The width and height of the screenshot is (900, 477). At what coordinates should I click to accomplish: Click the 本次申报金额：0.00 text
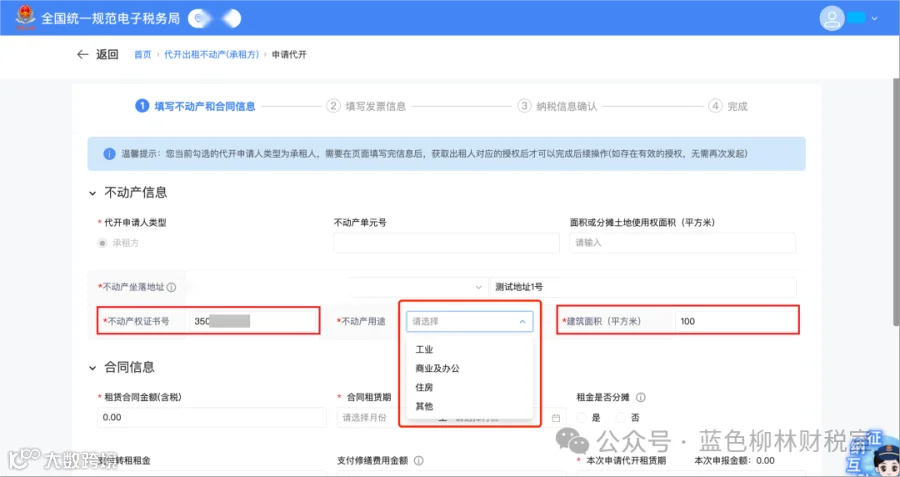click(734, 460)
